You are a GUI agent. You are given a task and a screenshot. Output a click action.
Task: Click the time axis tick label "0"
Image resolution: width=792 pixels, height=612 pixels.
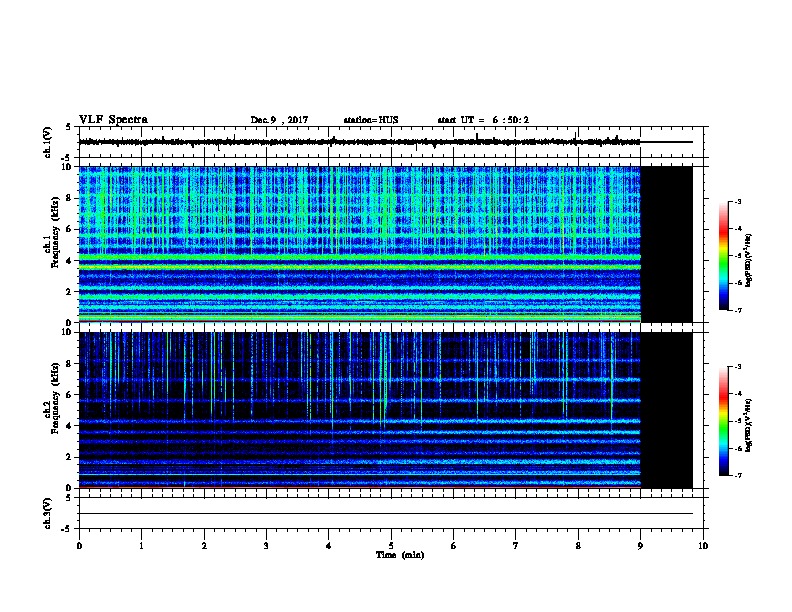79,546
